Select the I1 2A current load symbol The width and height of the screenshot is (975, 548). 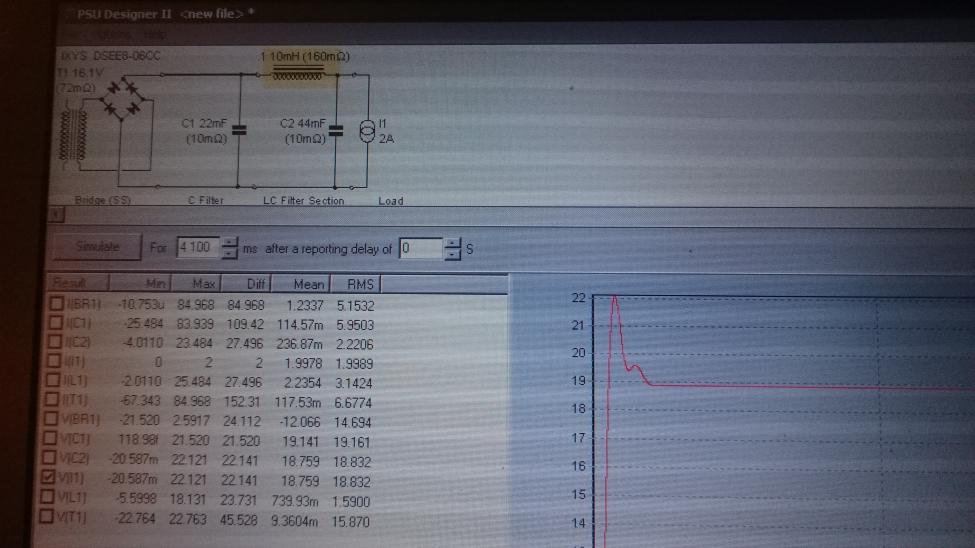click(367, 131)
